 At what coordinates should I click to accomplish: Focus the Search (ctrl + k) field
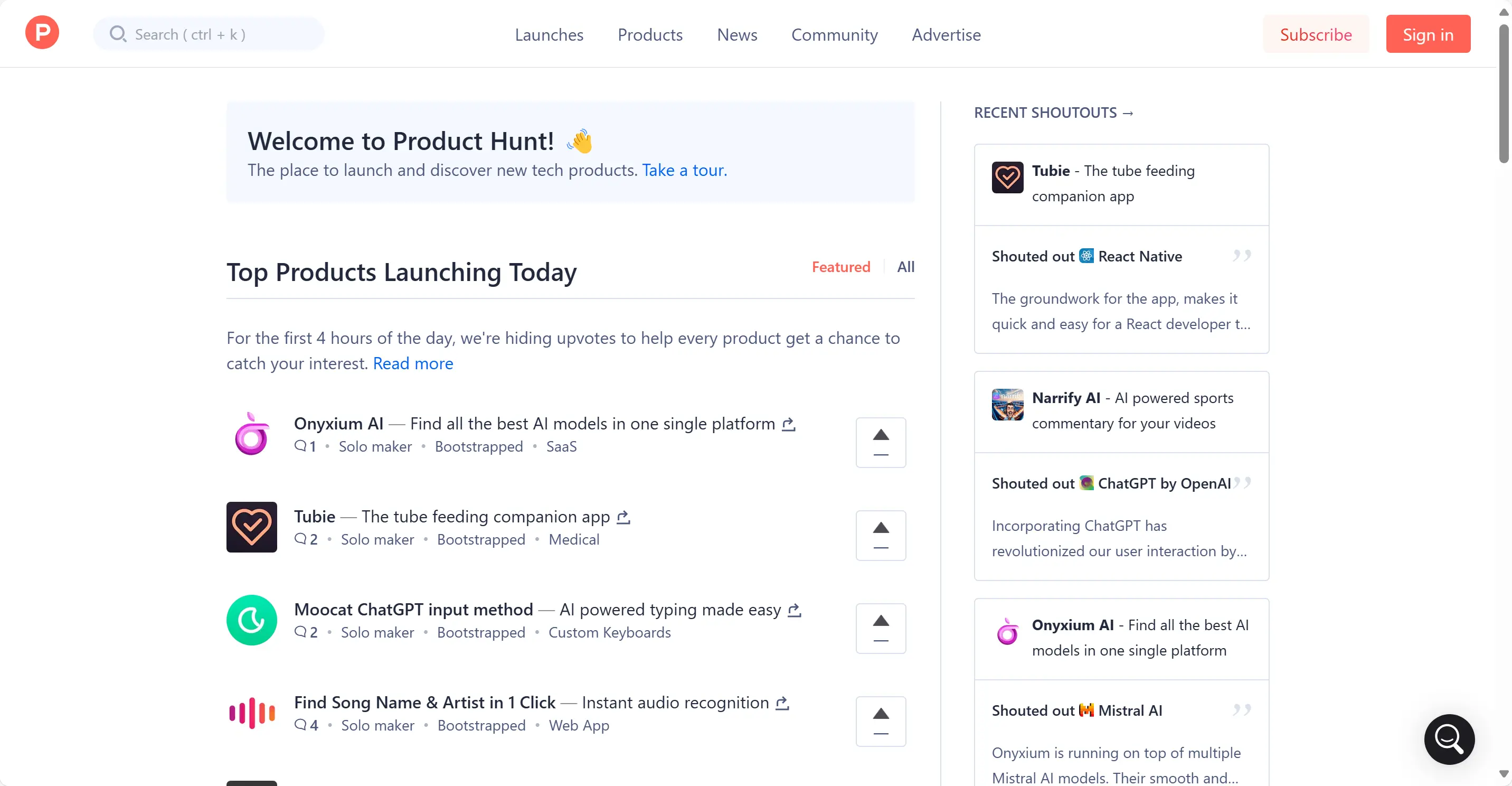coord(209,33)
